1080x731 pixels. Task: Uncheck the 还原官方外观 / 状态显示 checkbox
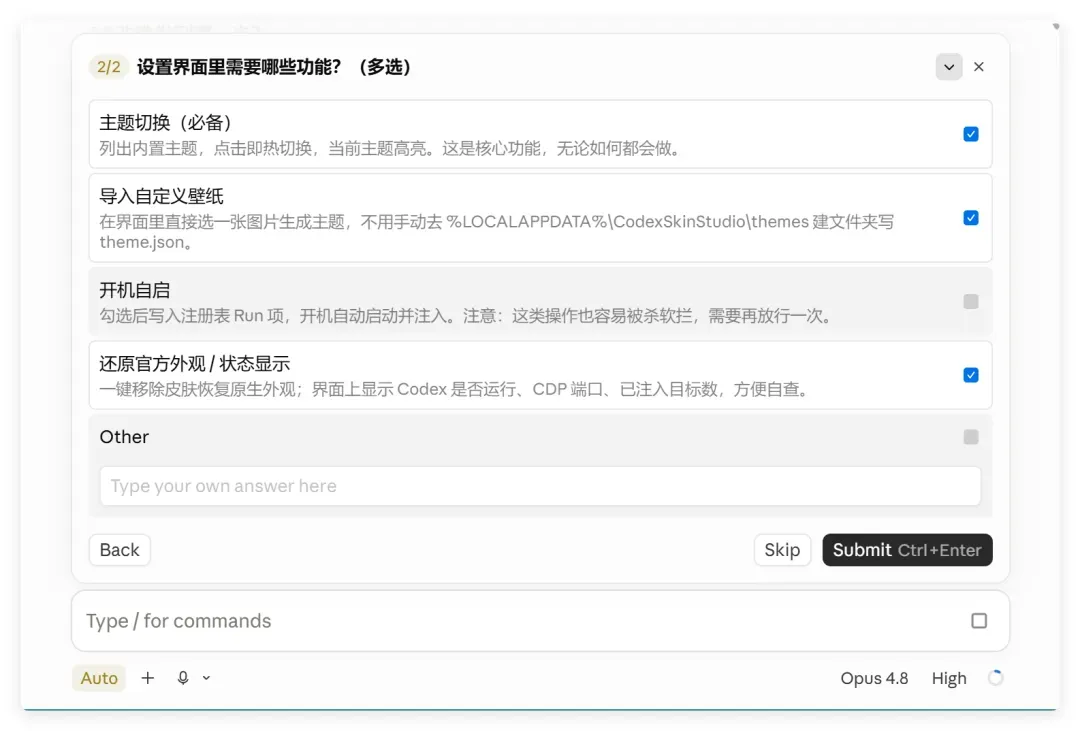pos(970,375)
